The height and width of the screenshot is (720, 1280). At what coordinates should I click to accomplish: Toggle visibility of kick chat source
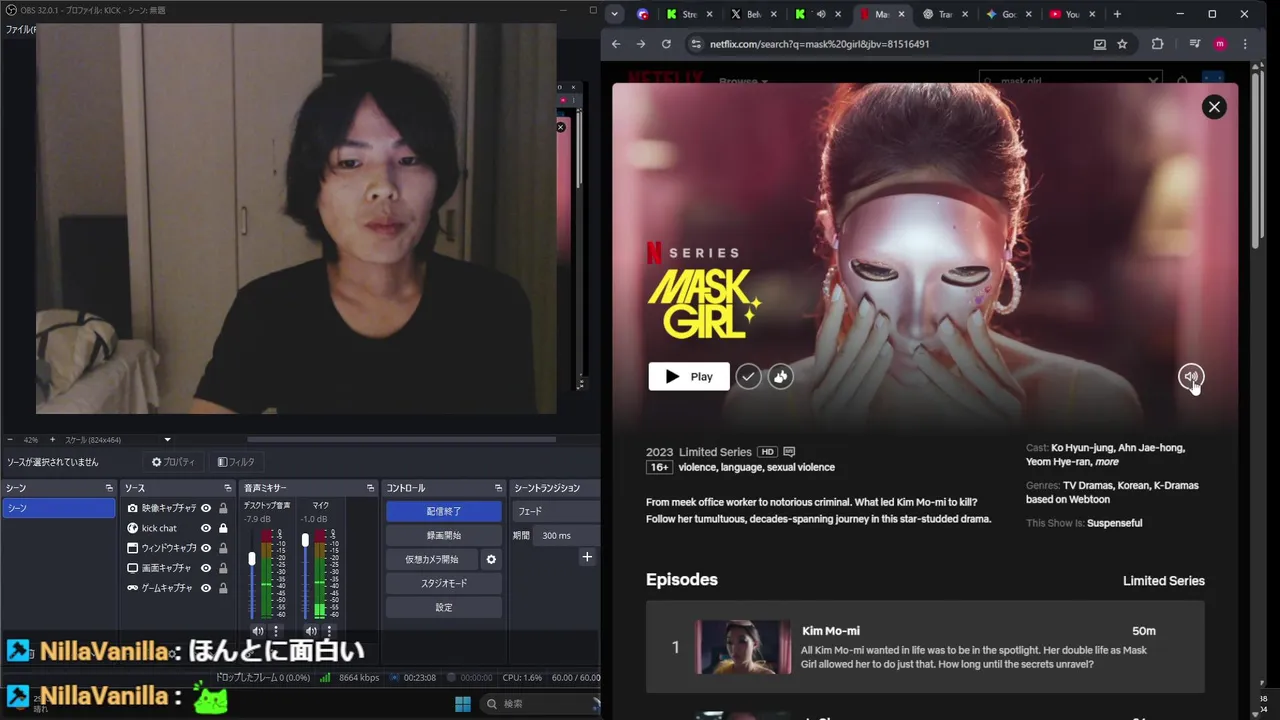pyautogui.click(x=206, y=528)
